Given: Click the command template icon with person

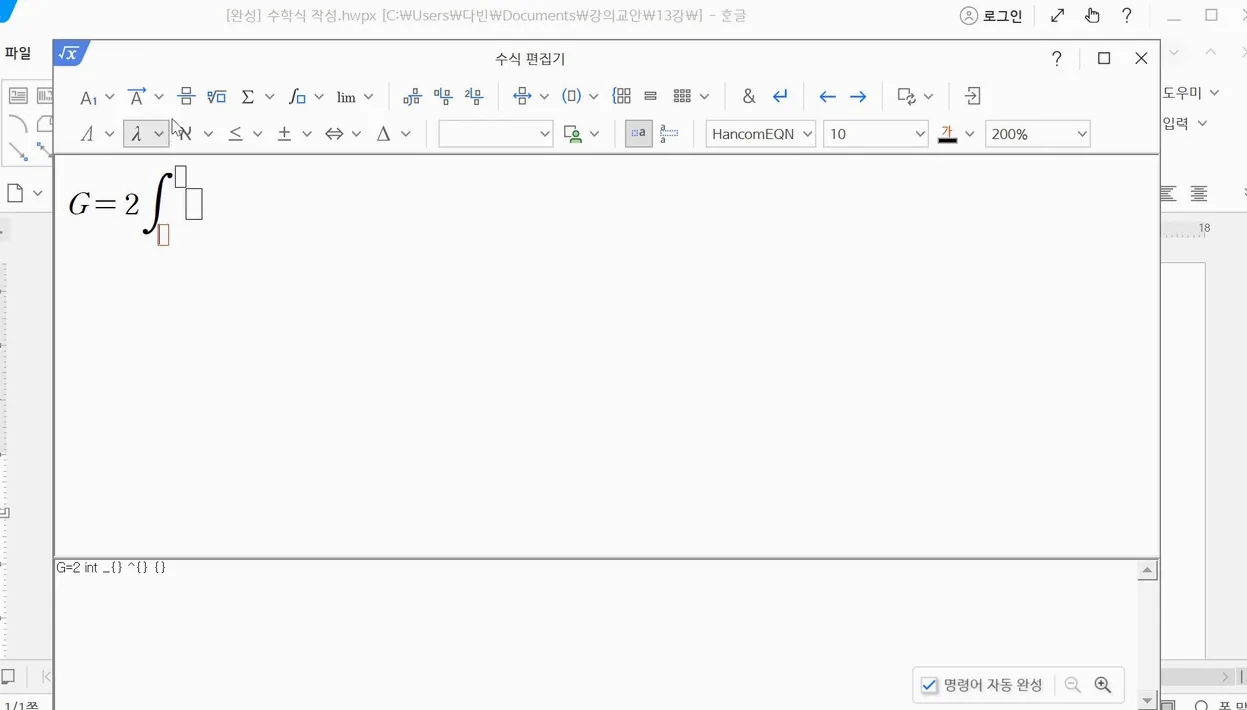Looking at the screenshot, I should [573, 134].
